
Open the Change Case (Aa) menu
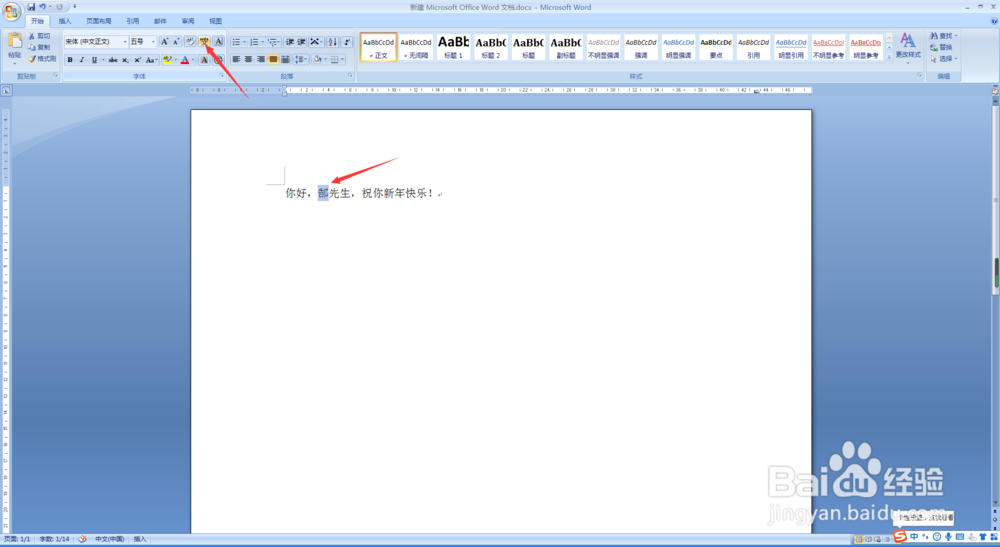(x=151, y=59)
